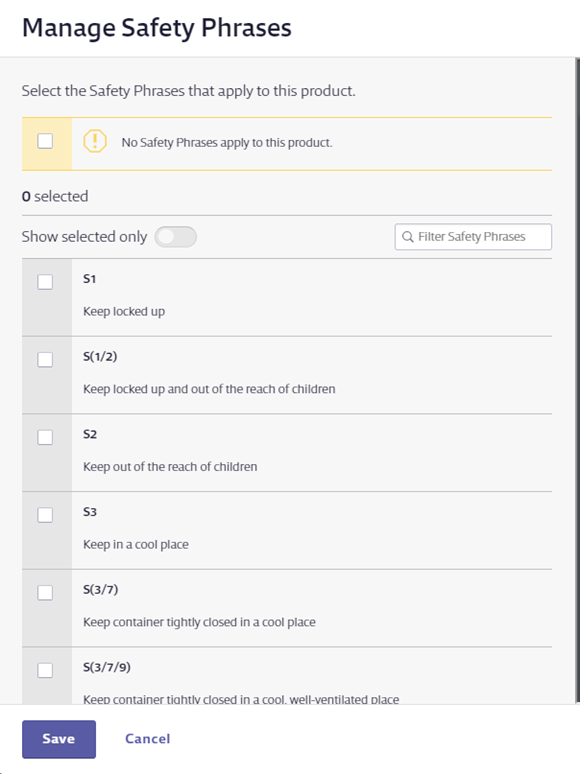Click the S(3/7) phrase code label

tap(101, 589)
